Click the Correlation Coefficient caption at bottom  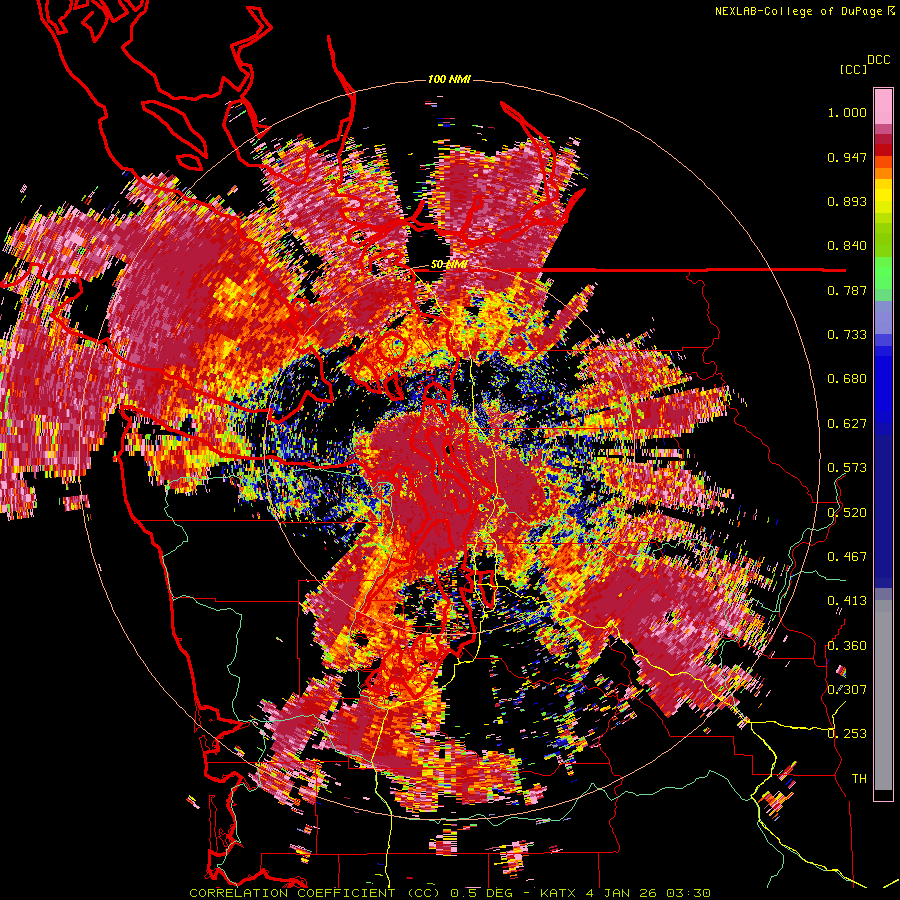point(450,893)
